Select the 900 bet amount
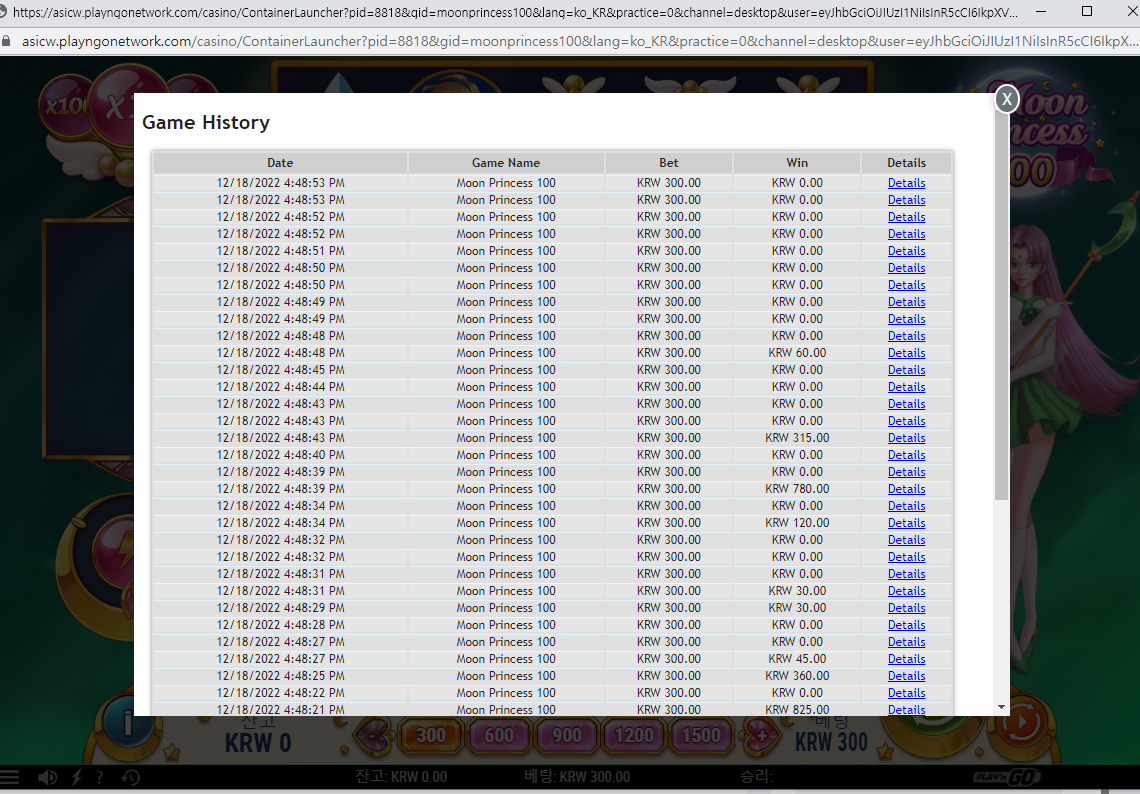1140x794 pixels. 566,736
